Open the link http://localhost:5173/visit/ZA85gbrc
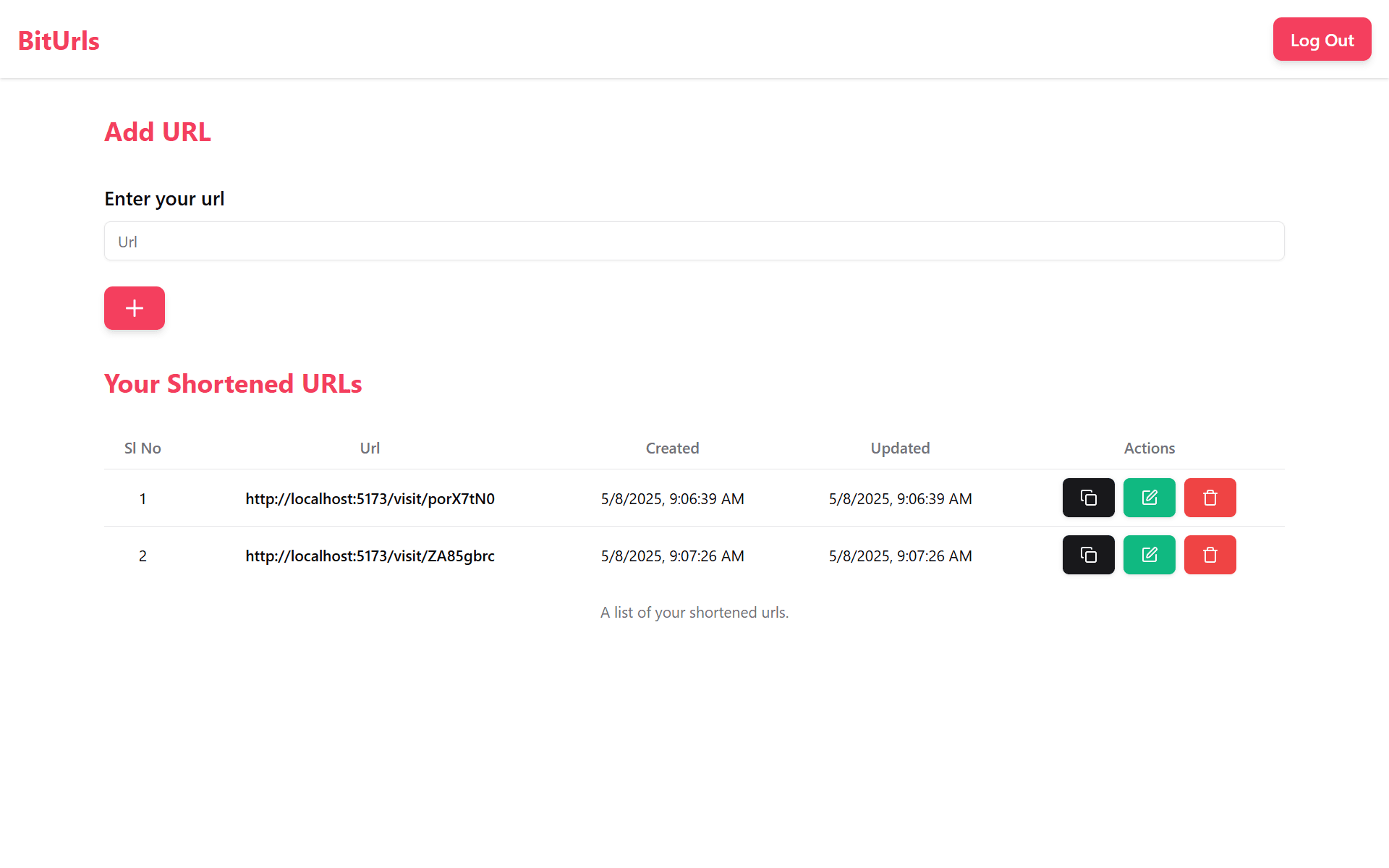Viewport: 1389px width, 868px height. tap(370, 556)
